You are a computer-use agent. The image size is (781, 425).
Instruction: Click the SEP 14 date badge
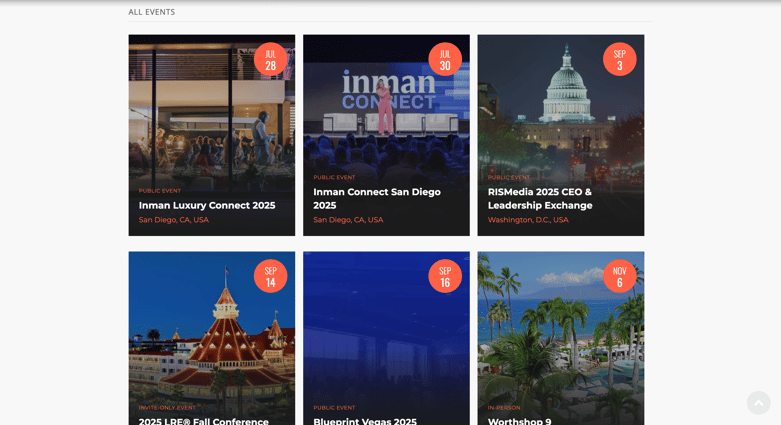pos(270,276)
